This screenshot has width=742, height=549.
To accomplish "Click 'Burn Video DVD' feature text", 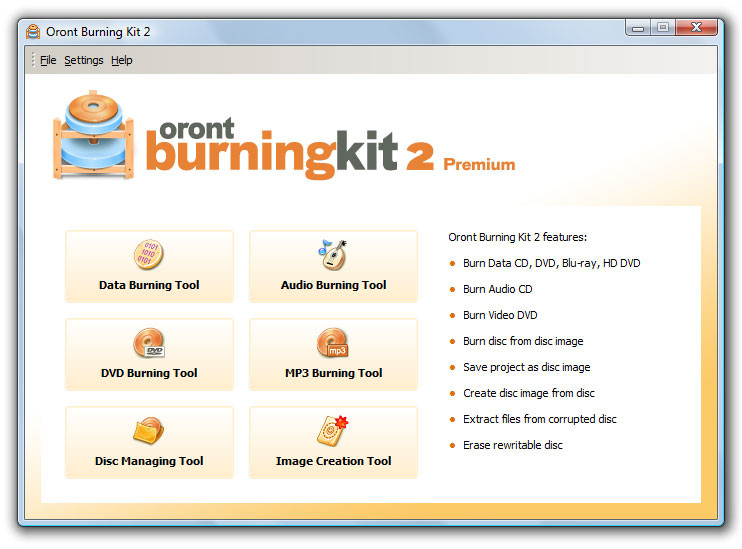I will (x=500, y=315).
